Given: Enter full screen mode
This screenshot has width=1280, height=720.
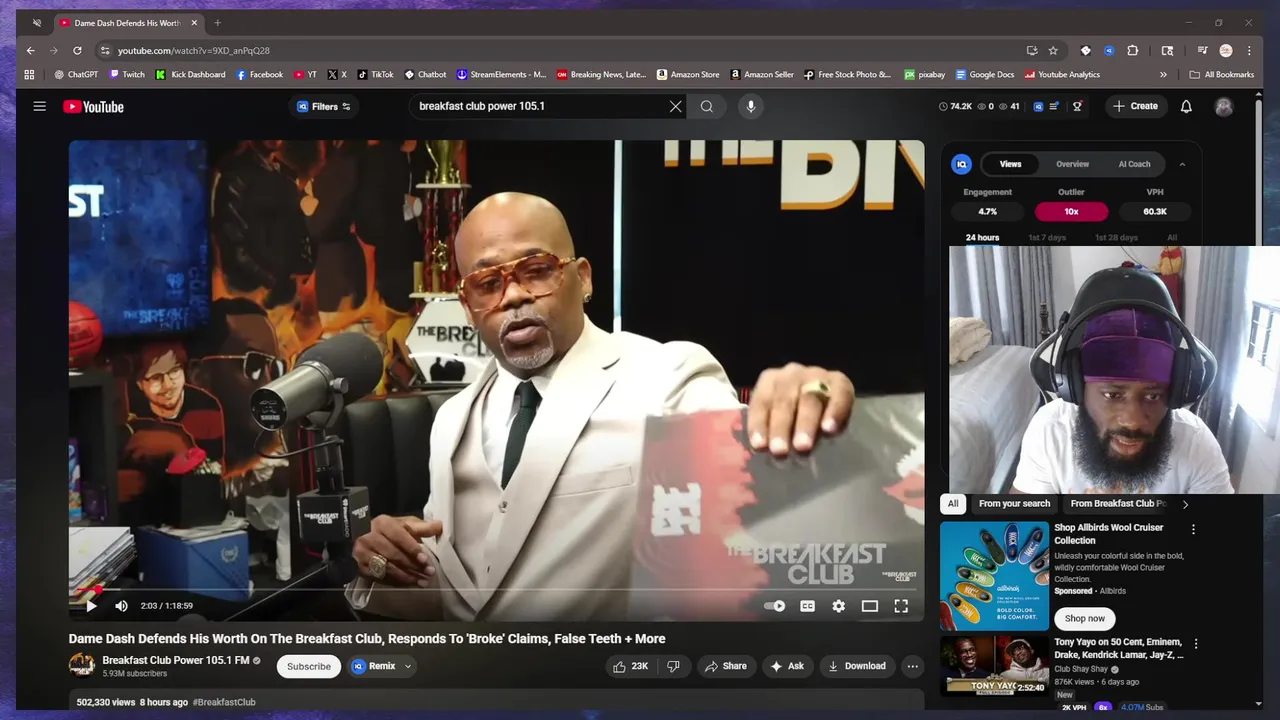Looking at the screenshot, I should coord(901,606).
